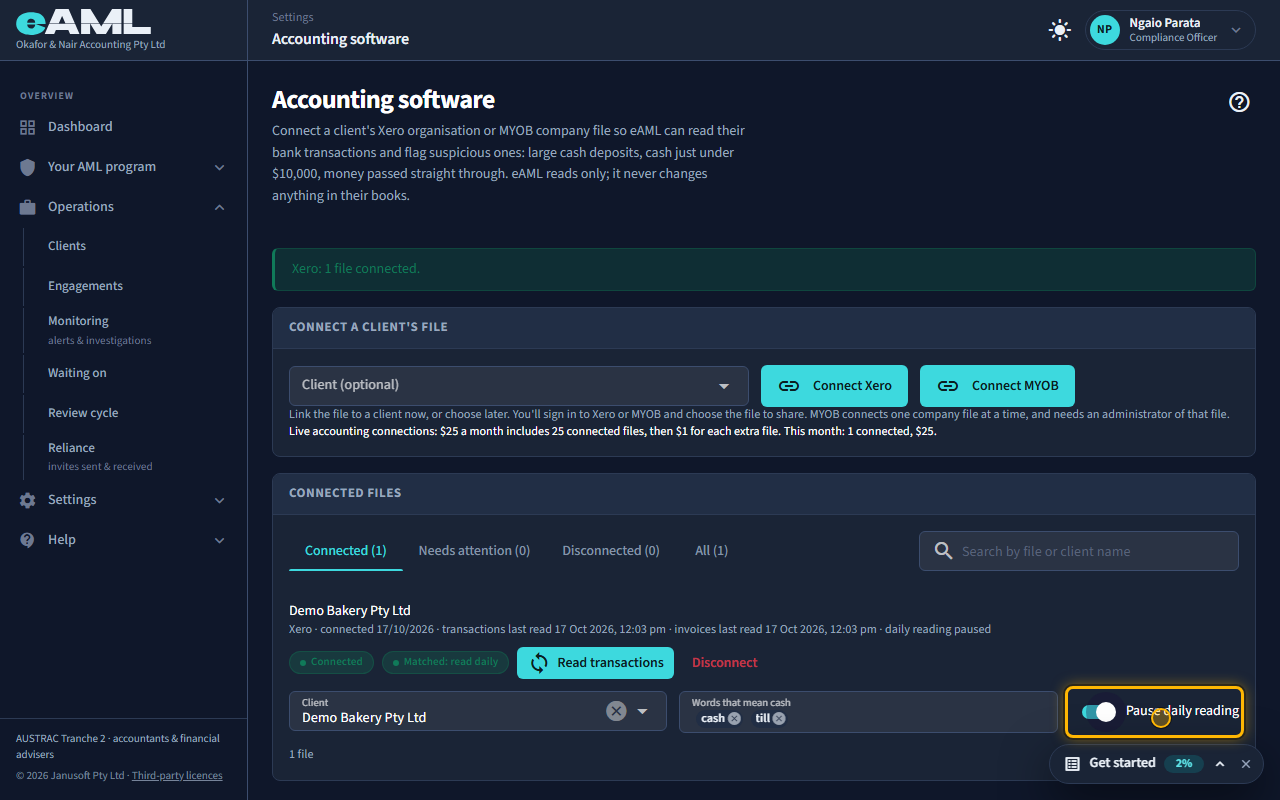This screenshot has width=1280, height=800.
Task: Click the NP user avatar
Action: 1104,30
